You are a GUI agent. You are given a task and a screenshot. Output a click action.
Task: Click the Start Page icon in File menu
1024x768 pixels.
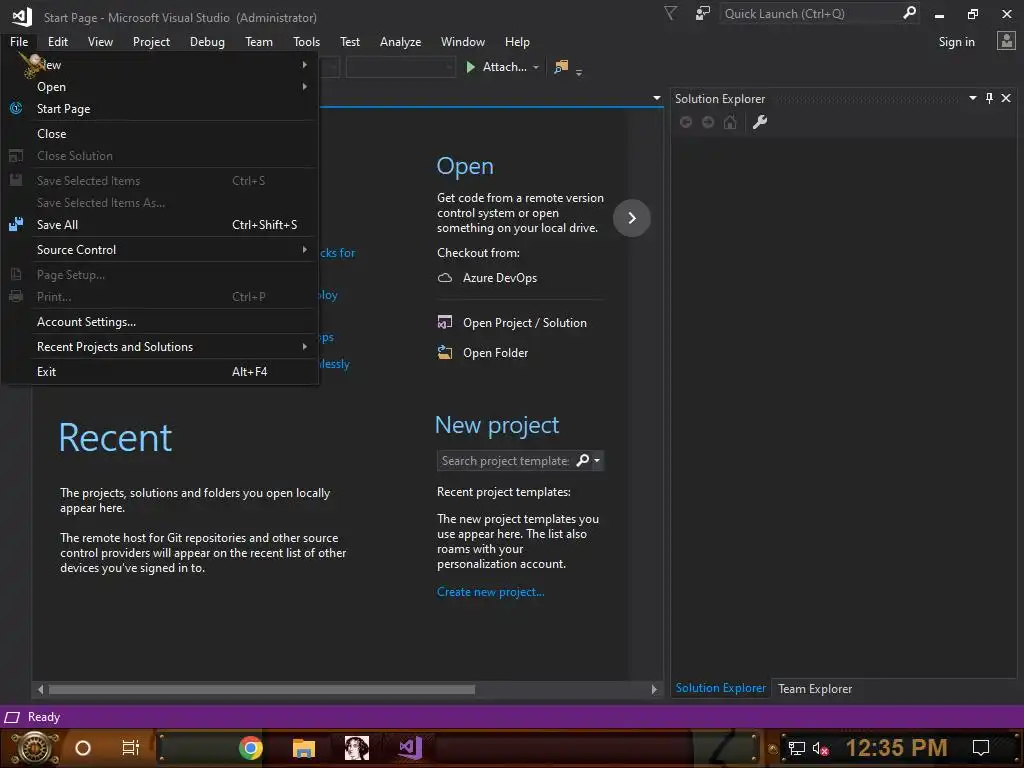point(16,108)
